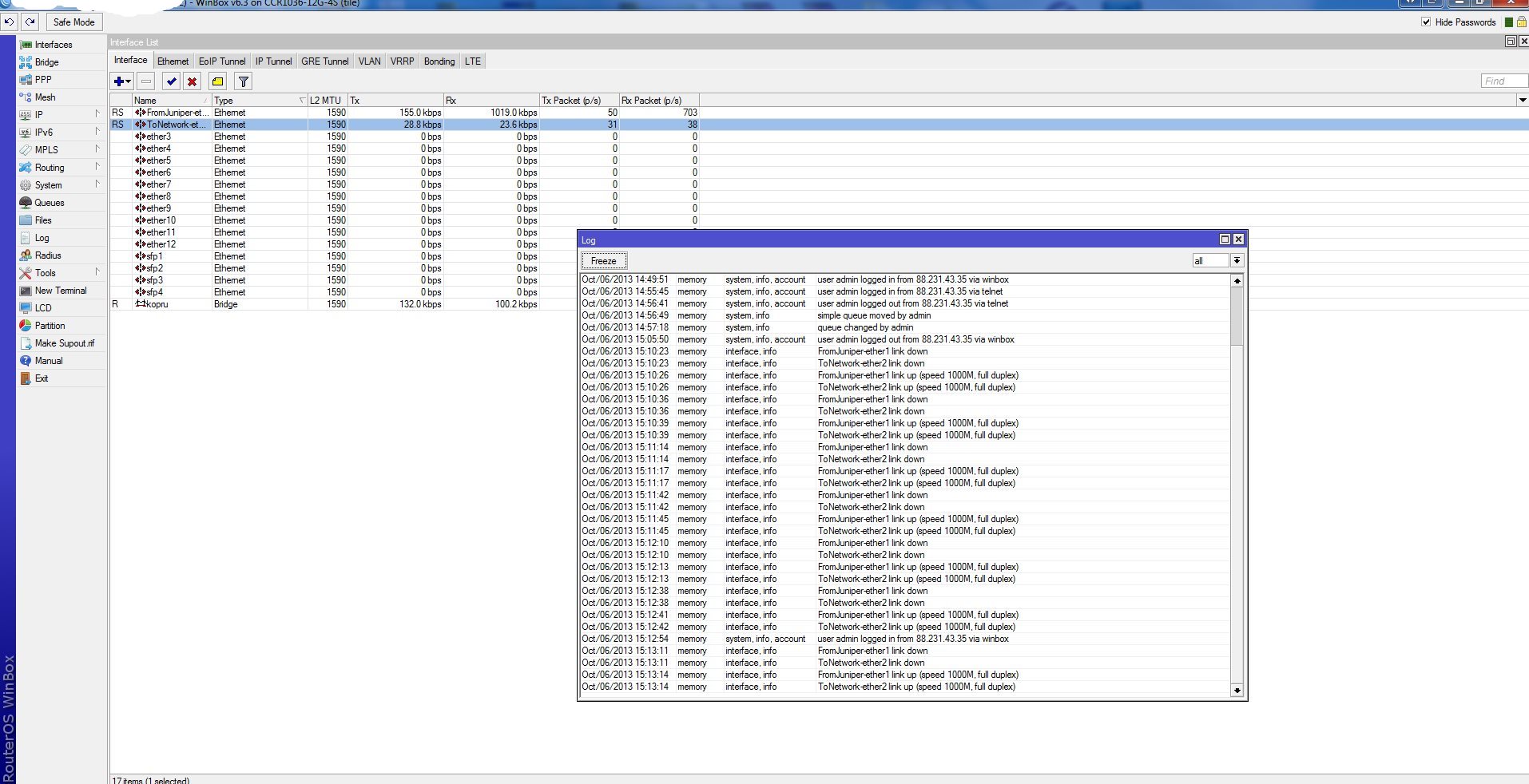Toggle the Safe Mode checkbox
Image resolution: width=1529 pixels, height=784 pixels.
coord(73,22)
